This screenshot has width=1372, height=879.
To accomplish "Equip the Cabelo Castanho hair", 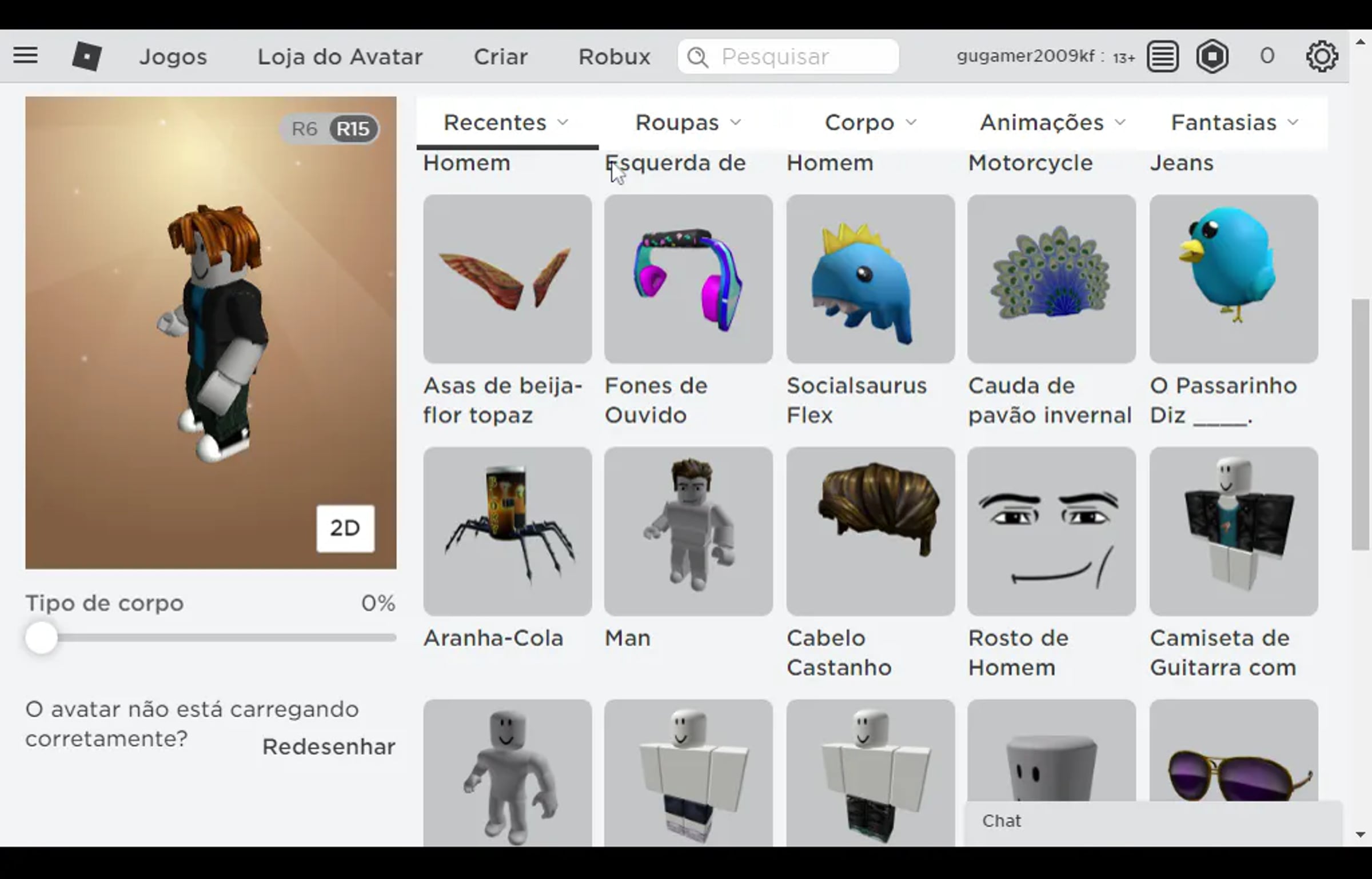I will coord(871,532).
